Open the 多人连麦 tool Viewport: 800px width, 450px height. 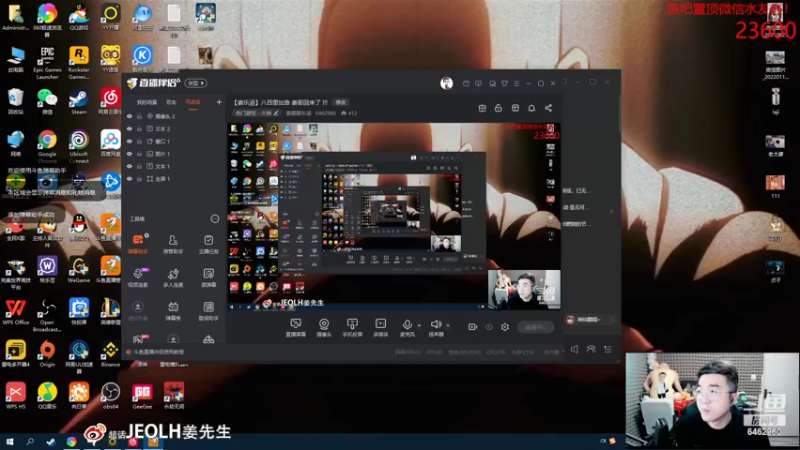click(x=173, y=277)
